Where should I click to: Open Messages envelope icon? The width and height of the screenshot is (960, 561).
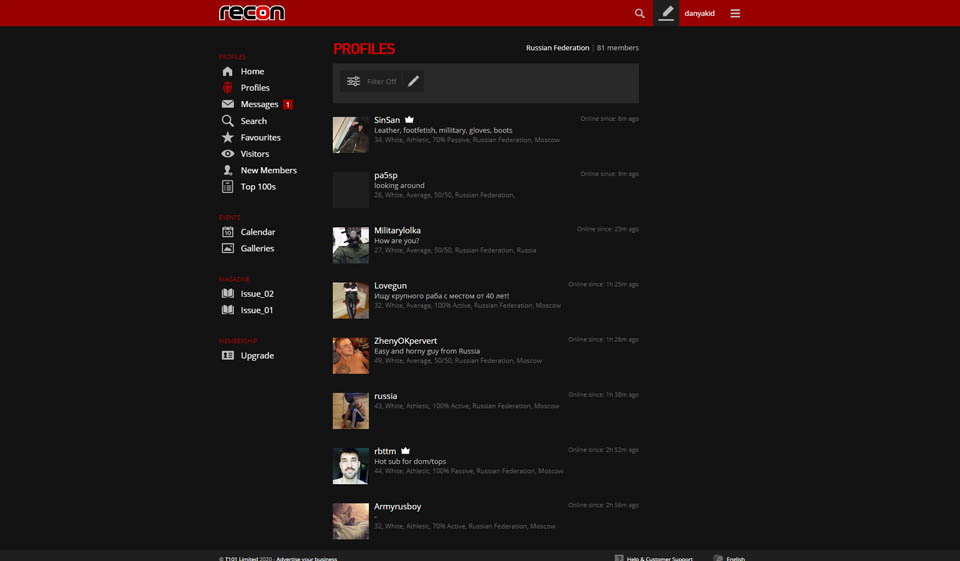228,104
